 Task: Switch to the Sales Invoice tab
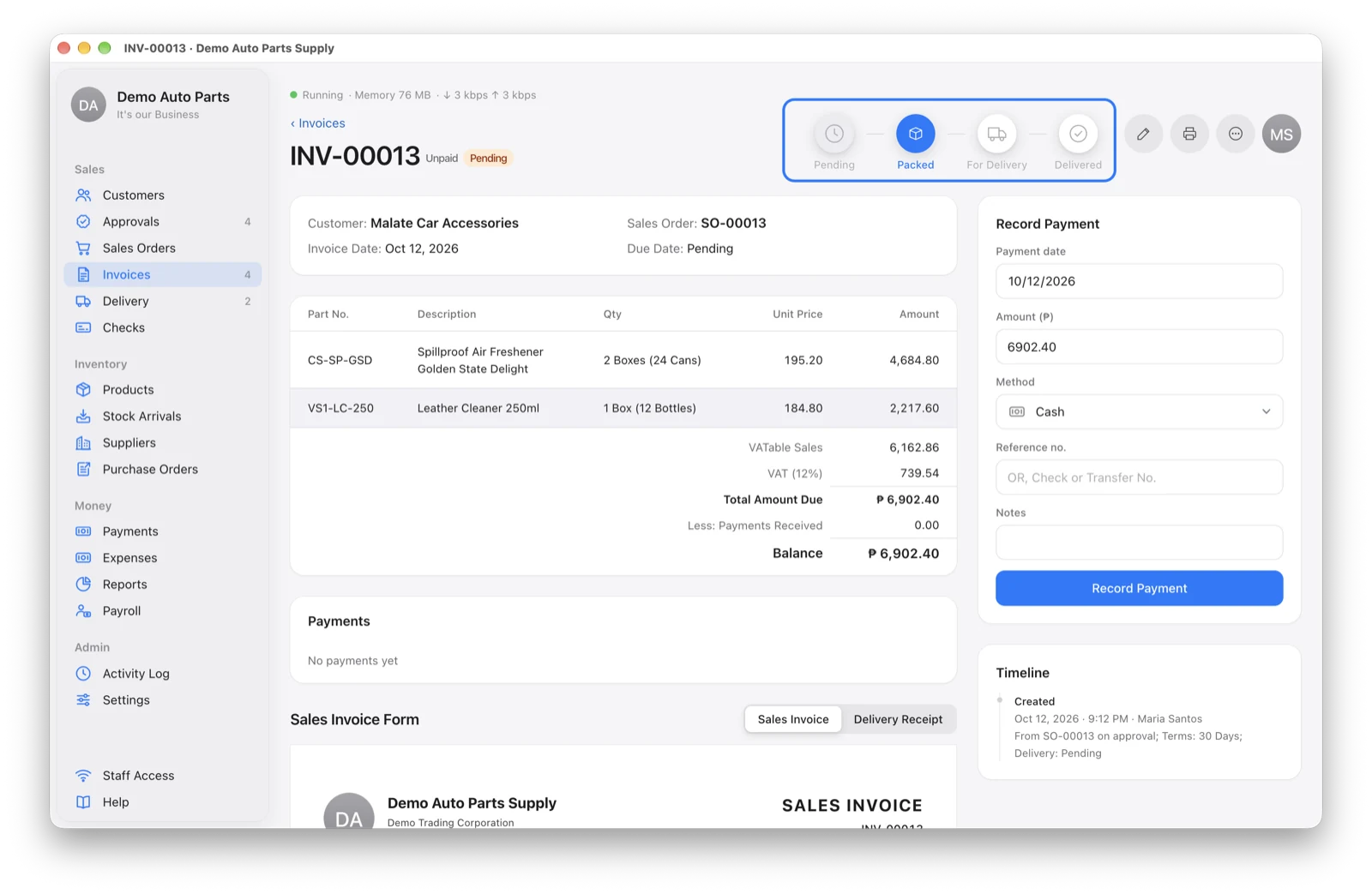point(793,720)
